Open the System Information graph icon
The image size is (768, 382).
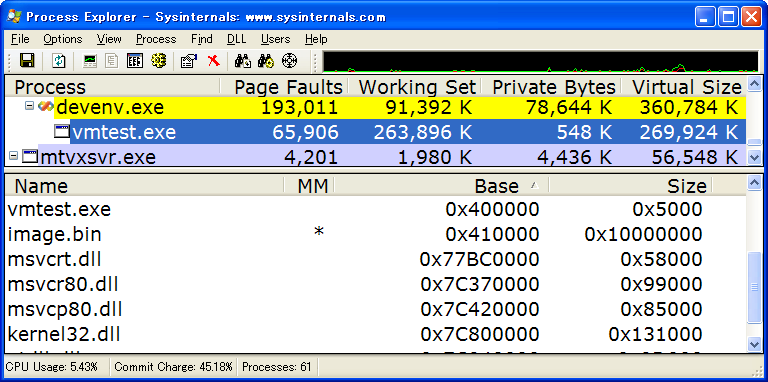(90, 61)
